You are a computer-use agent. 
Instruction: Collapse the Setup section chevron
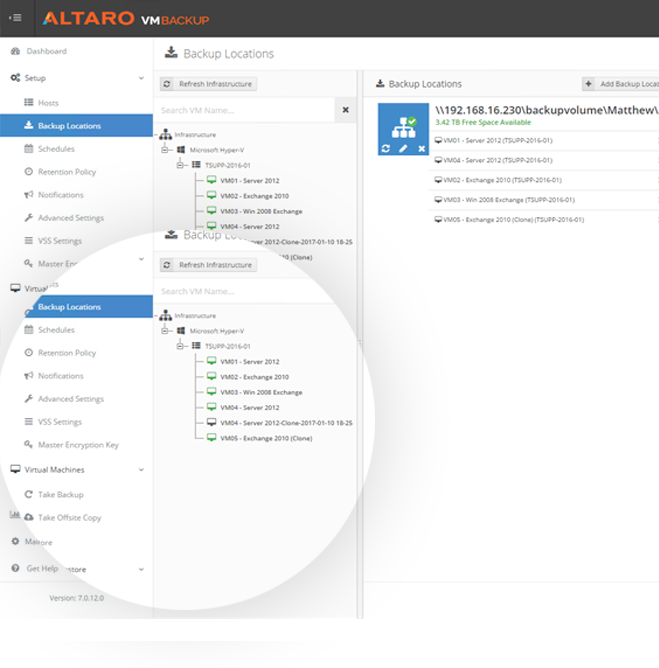click(x=141, y=78)
